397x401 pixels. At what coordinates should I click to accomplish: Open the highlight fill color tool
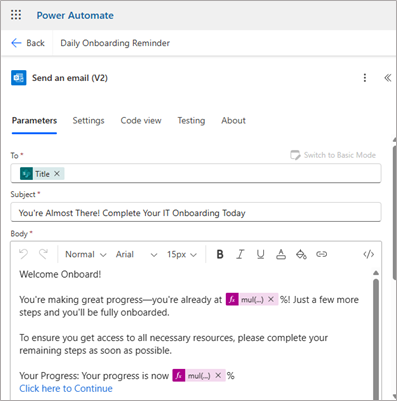pyautogui.click(x=301, y=254)
